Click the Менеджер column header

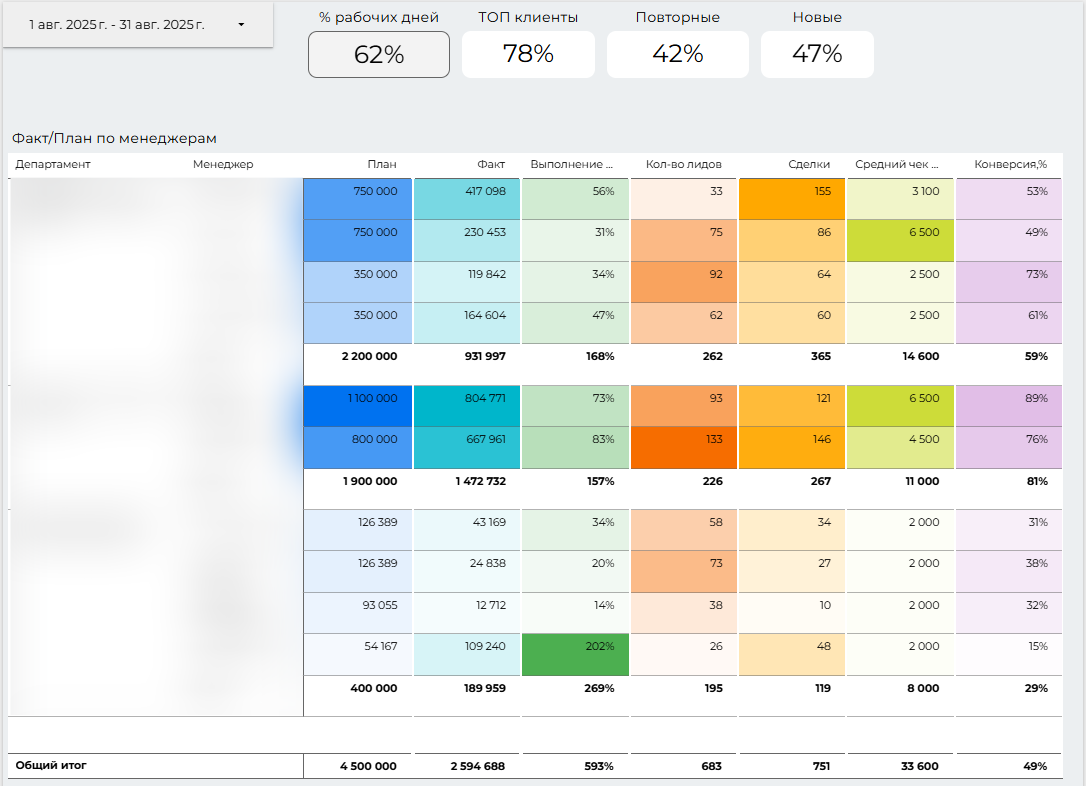(223, 165)
